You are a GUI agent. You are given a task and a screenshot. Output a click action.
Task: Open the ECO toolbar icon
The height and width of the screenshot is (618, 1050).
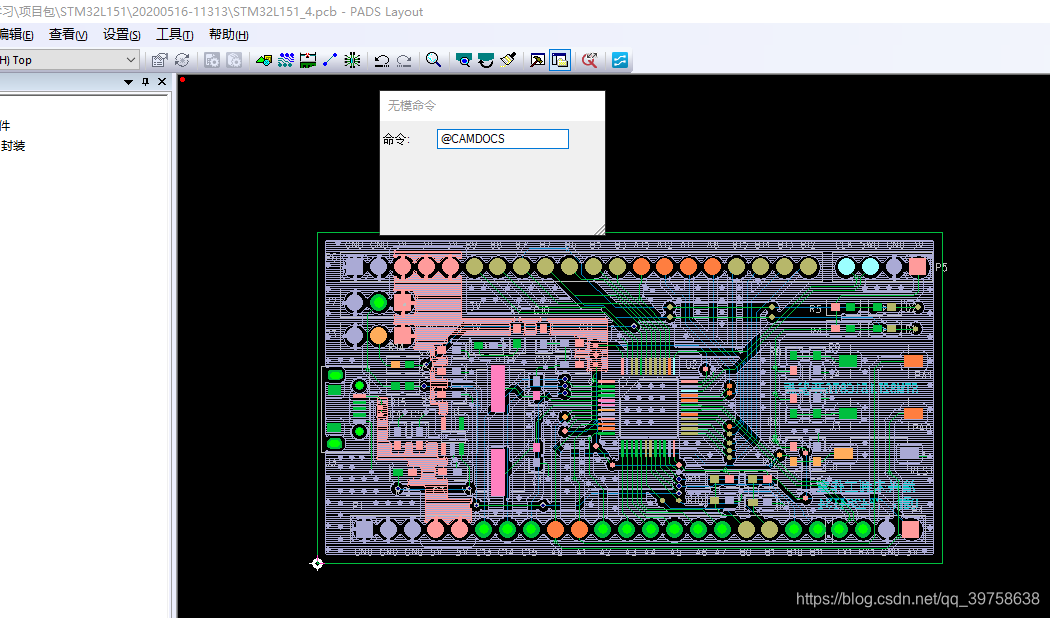pyautogui.click(x=330, y=60)
